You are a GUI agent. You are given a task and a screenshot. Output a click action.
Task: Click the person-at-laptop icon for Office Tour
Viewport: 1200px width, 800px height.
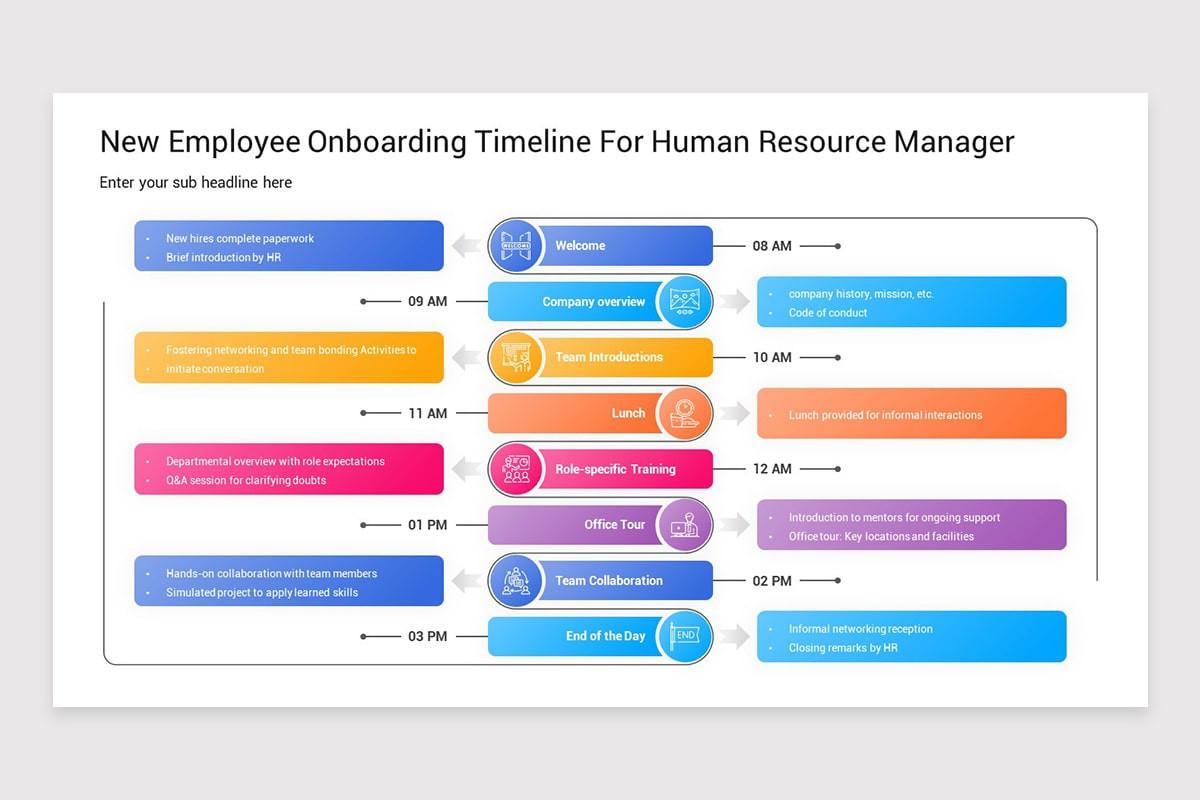686,524
